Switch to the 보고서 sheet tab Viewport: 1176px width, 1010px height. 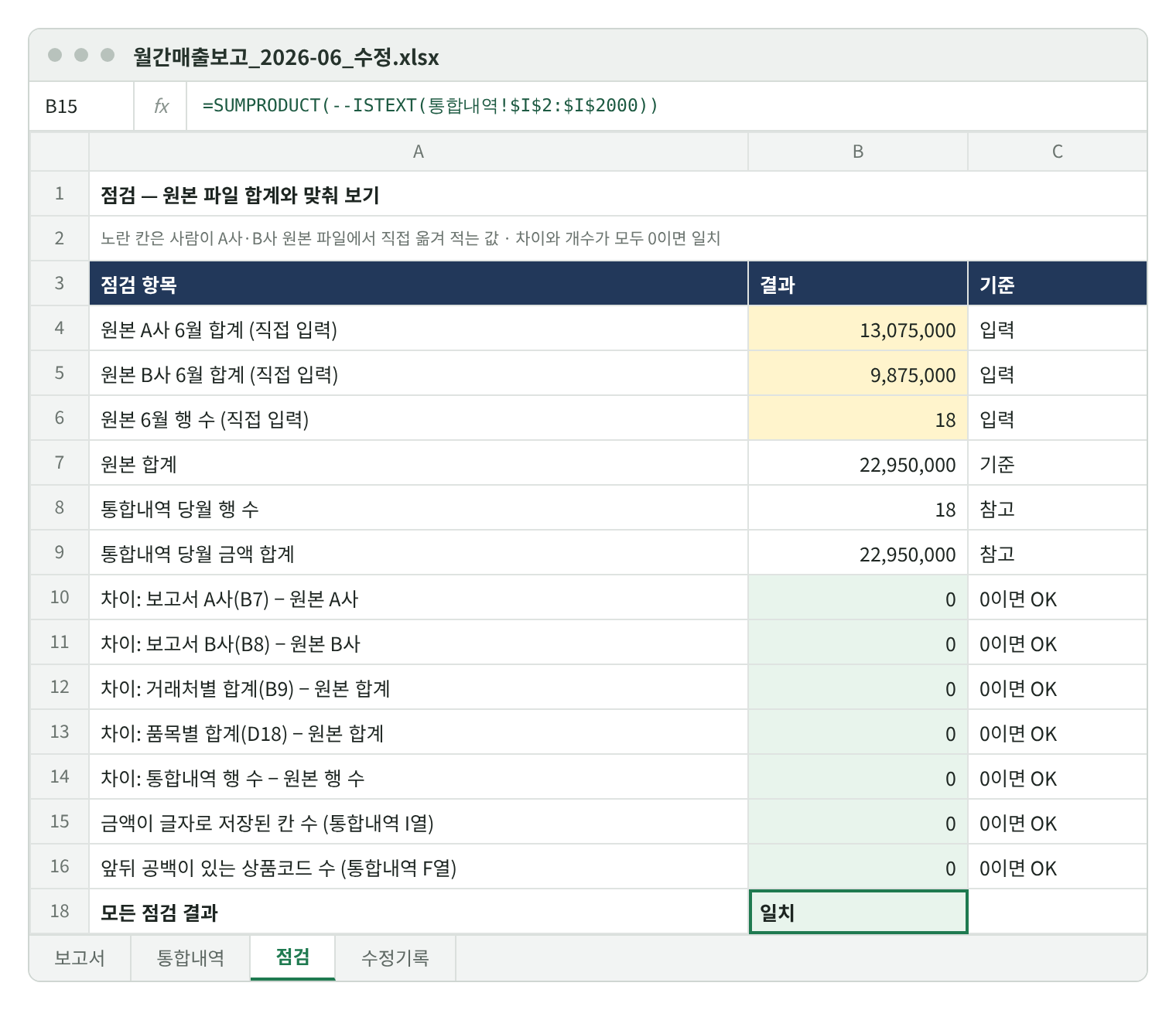tap(80, 957)
